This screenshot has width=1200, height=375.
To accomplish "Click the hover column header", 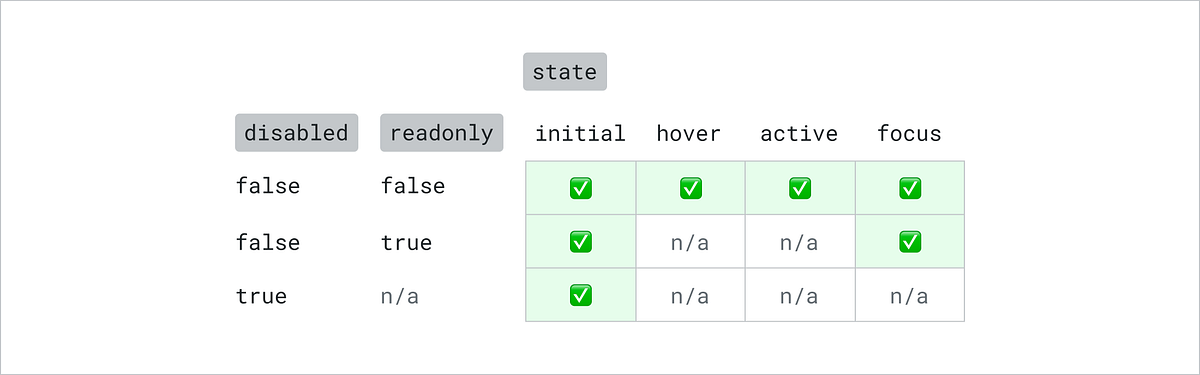I will [x=688, y=133].
